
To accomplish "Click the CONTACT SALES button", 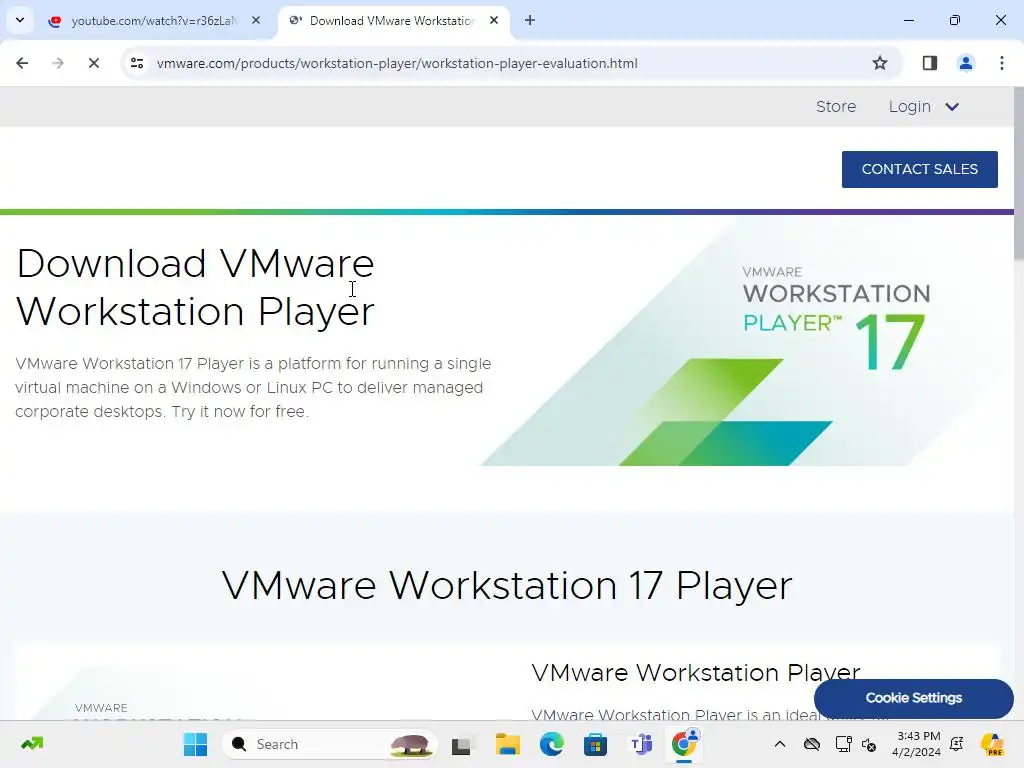I will pos(920,169).
